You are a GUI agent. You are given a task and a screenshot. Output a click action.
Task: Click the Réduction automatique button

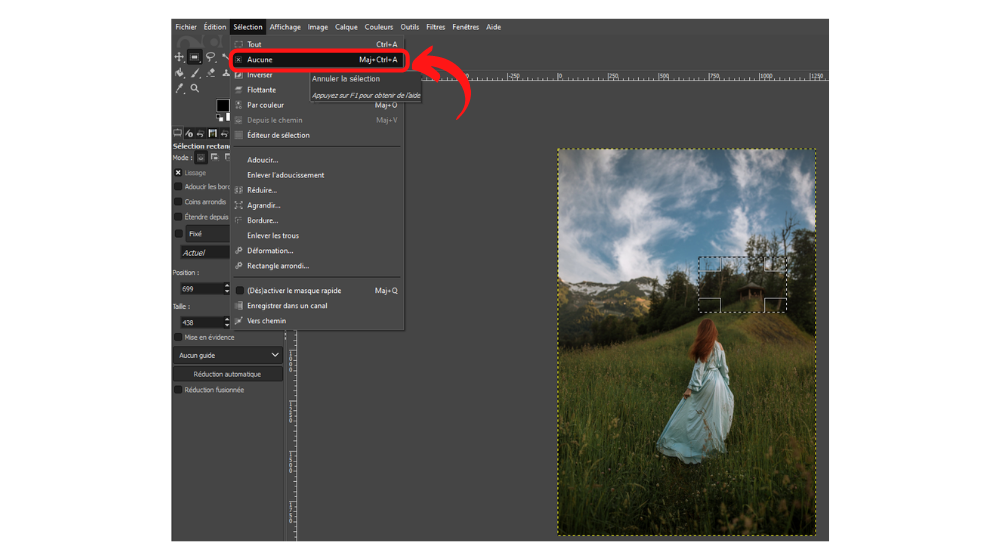click(228, 374)
